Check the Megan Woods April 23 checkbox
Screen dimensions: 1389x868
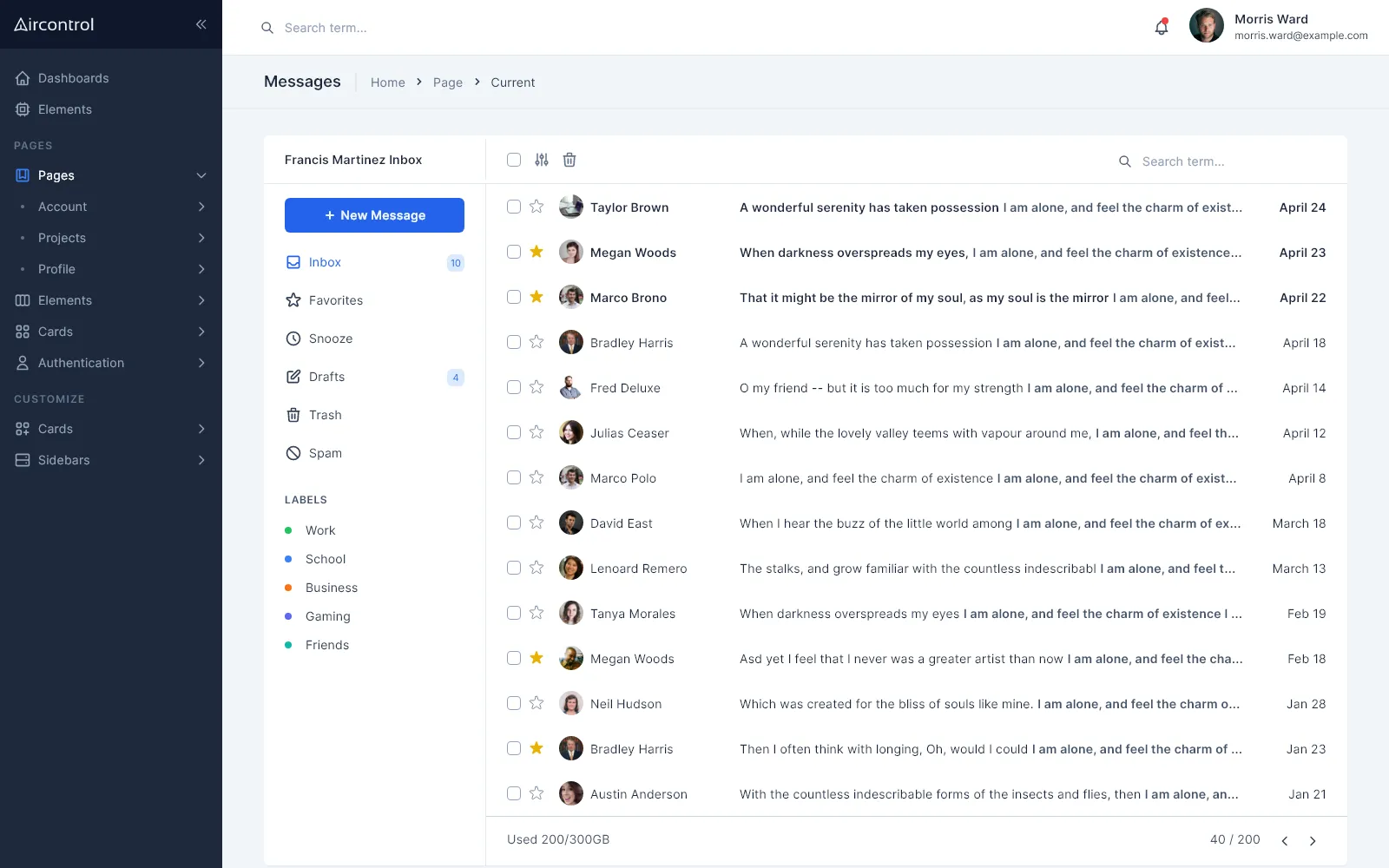pos(514,252)
